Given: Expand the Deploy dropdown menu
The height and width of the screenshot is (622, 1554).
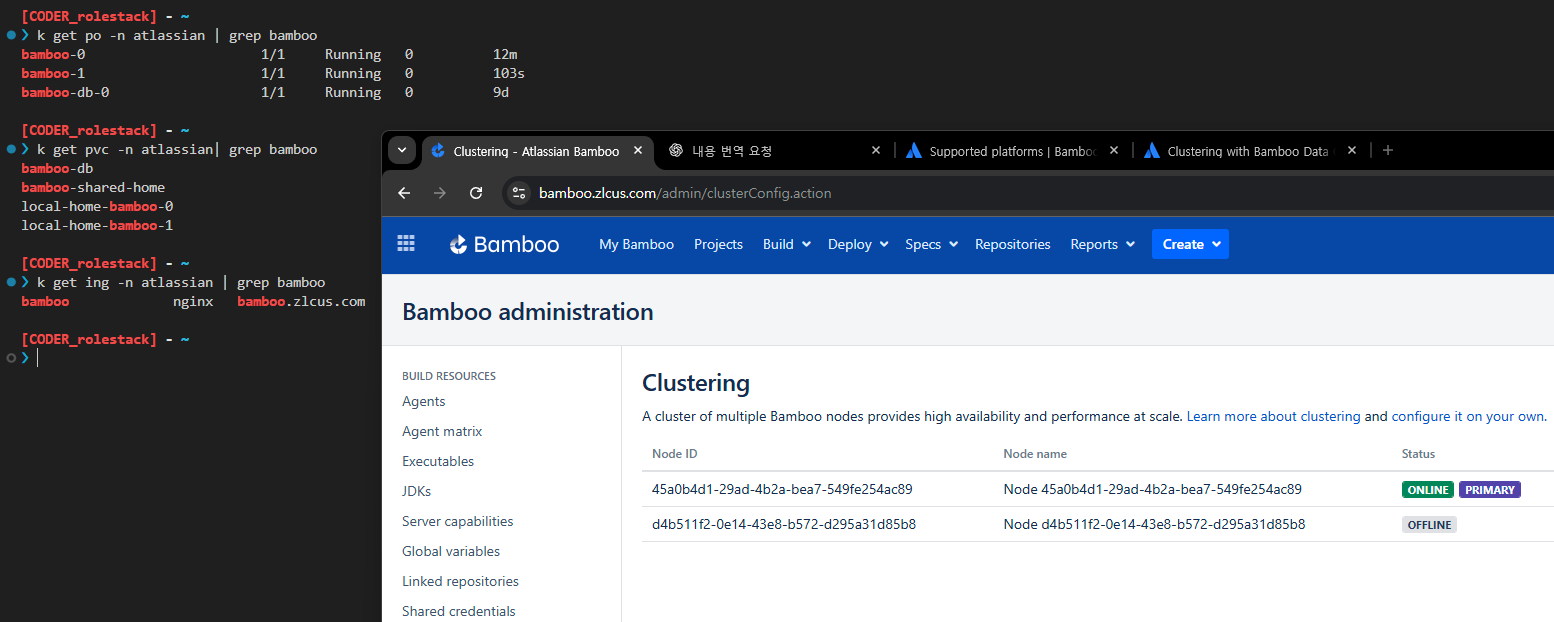Looking at the screenshot, I should (x=858, y=244).
